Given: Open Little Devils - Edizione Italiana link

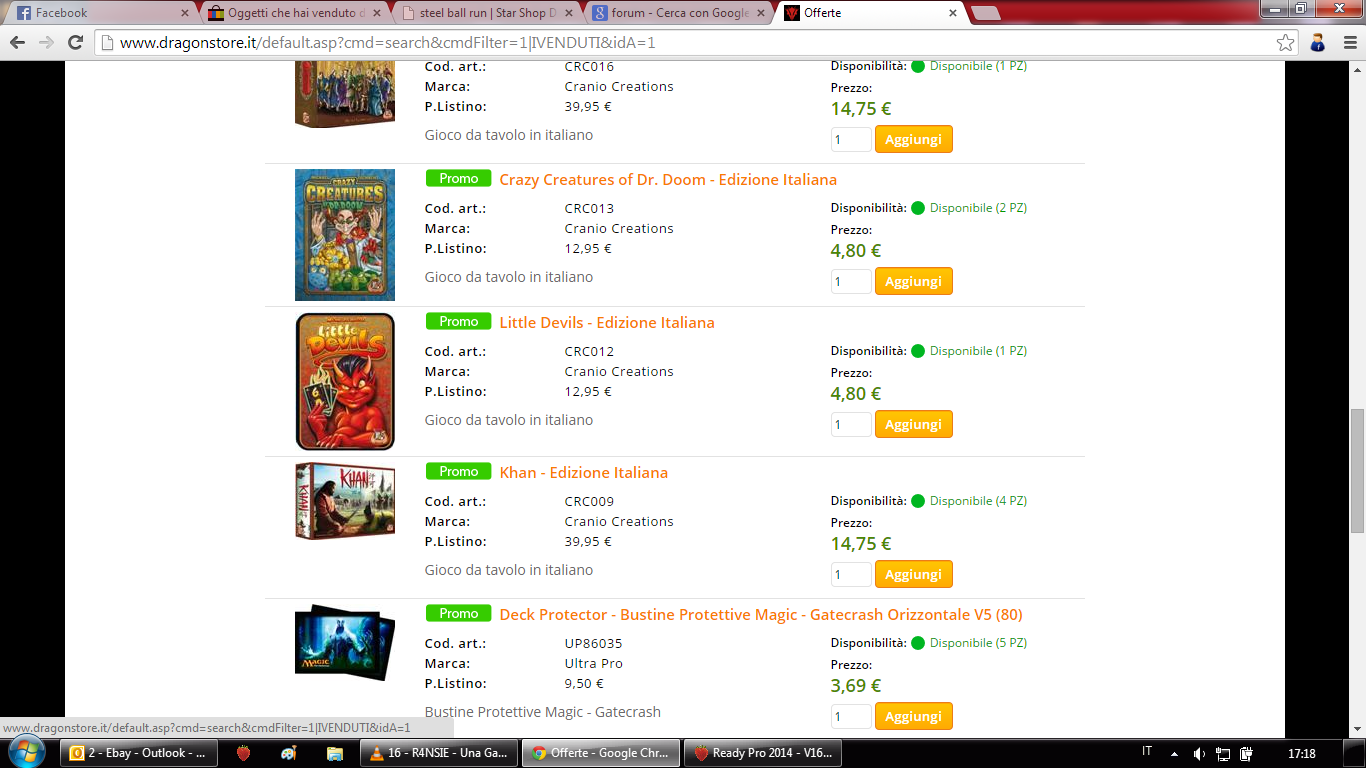Looking at the screenshot, I should 607,323.
